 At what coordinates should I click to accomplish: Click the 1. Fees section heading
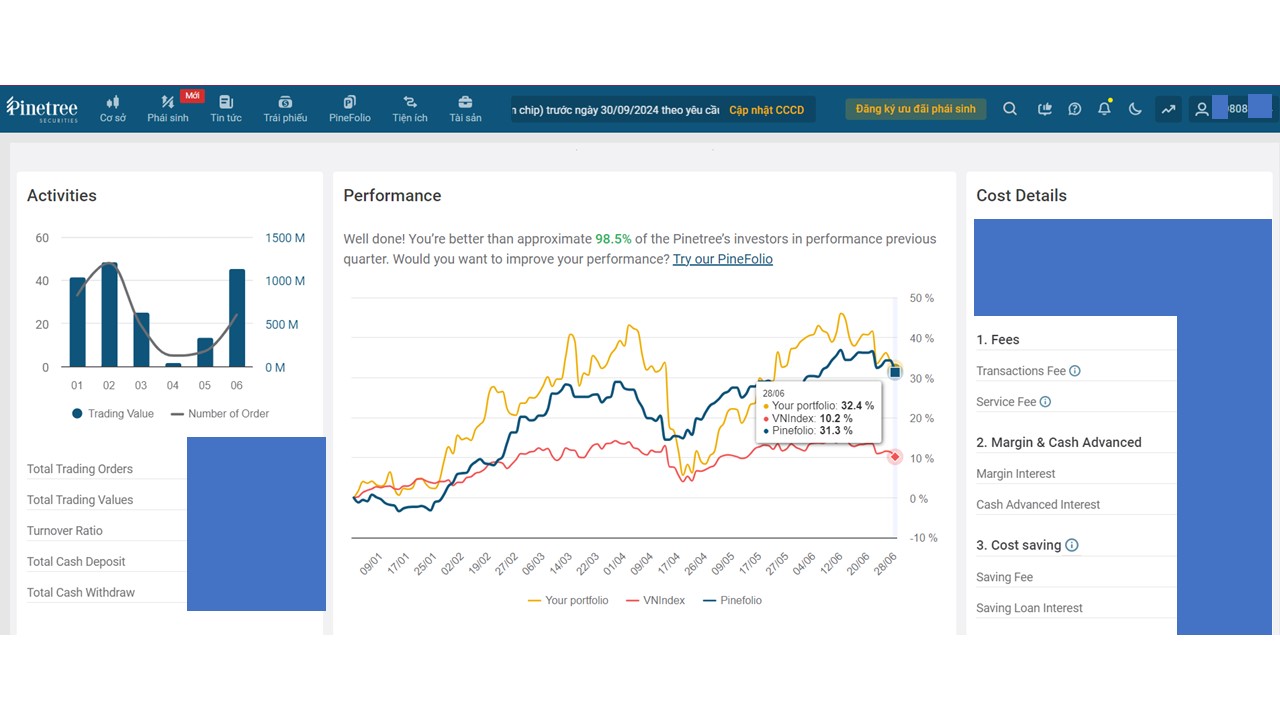point(998,340)
